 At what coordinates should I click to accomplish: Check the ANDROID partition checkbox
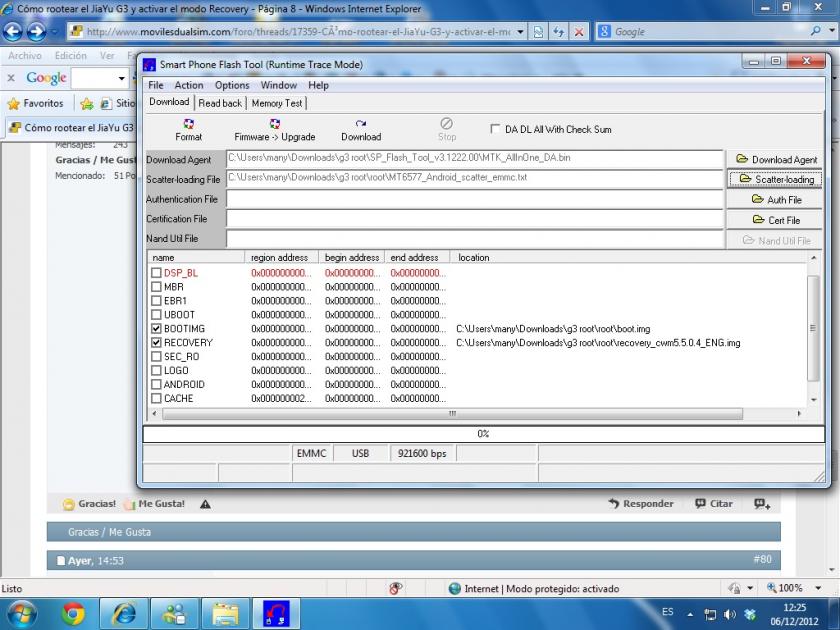156,384
